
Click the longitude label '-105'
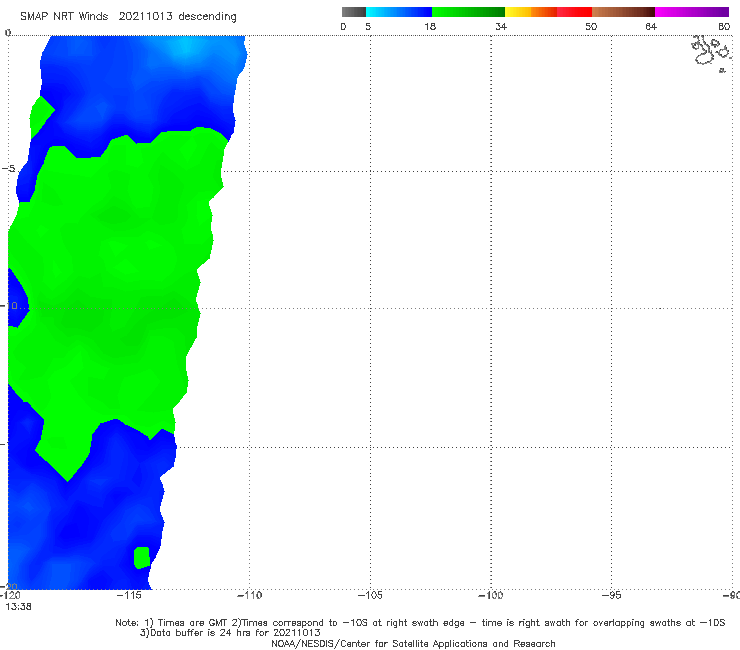(x=370, y=595)
